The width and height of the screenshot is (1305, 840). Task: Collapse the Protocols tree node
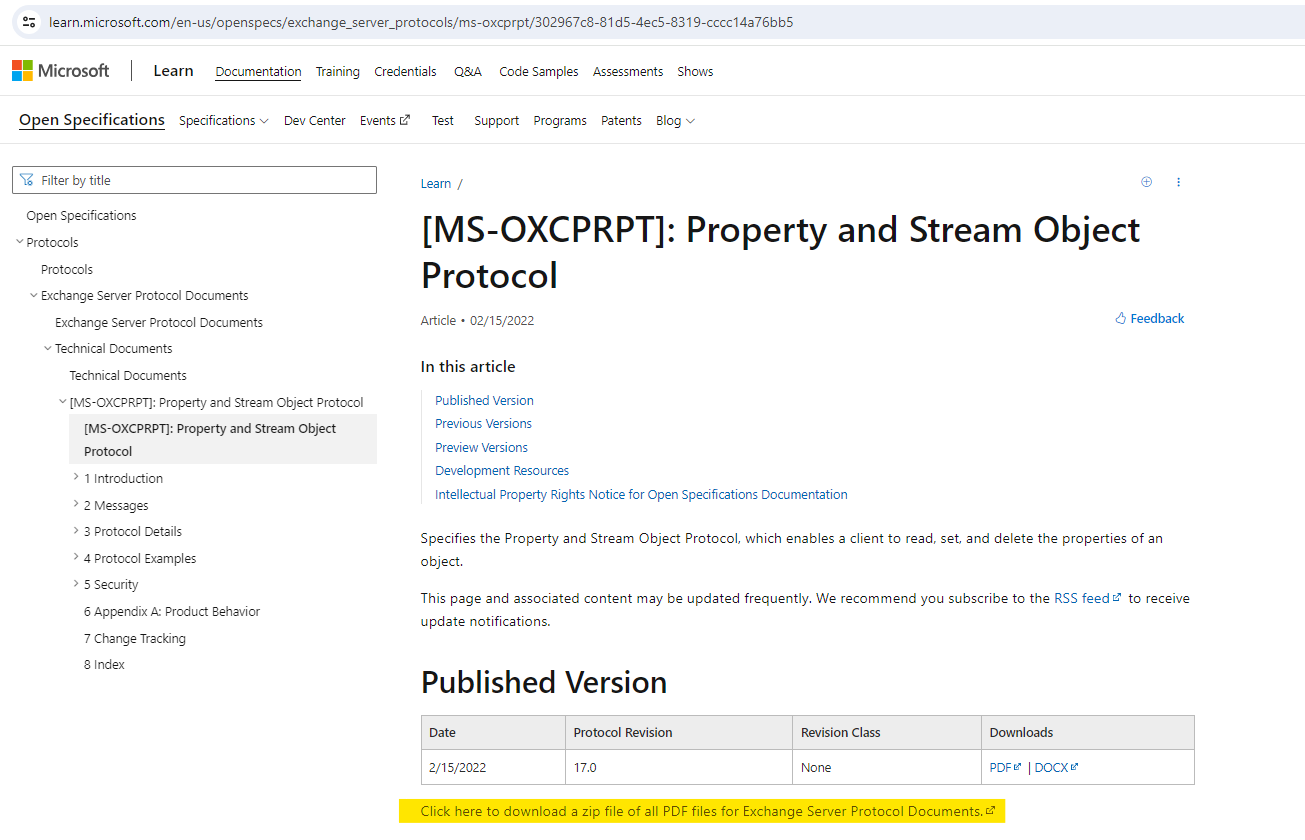(x=20, y=242)
